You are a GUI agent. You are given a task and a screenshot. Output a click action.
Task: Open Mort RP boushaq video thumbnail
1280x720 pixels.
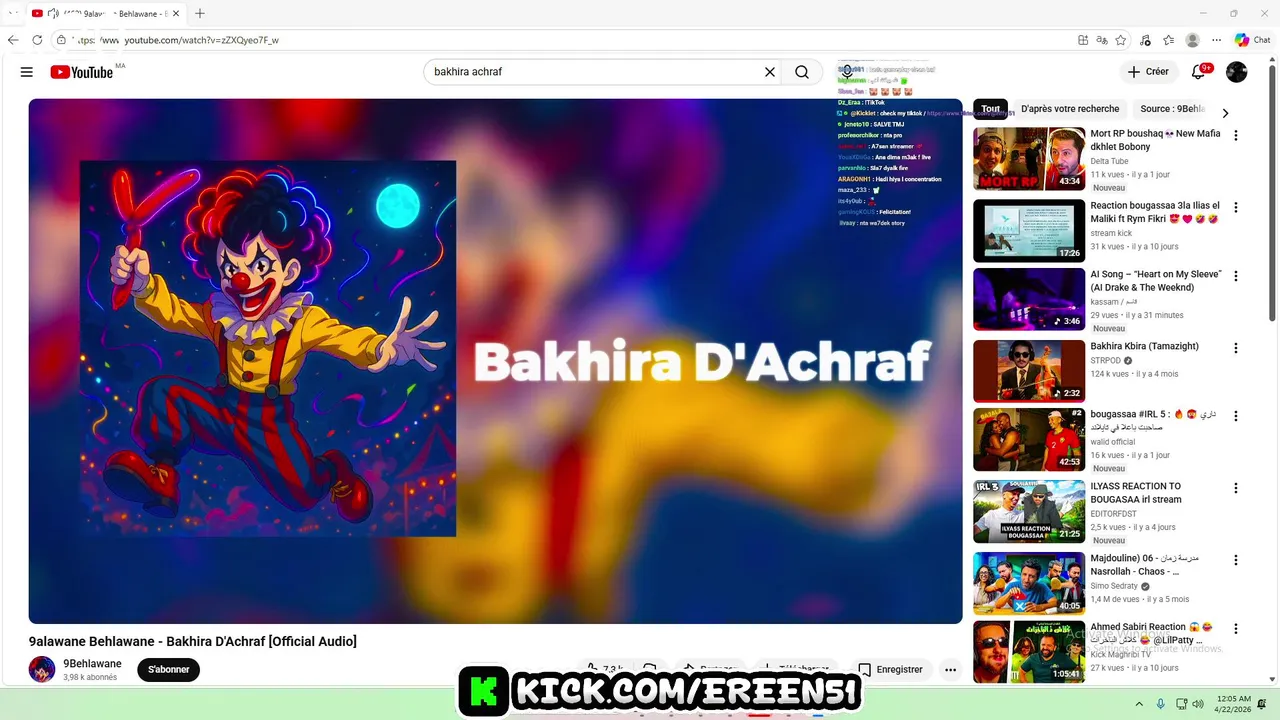[1029, 158]
